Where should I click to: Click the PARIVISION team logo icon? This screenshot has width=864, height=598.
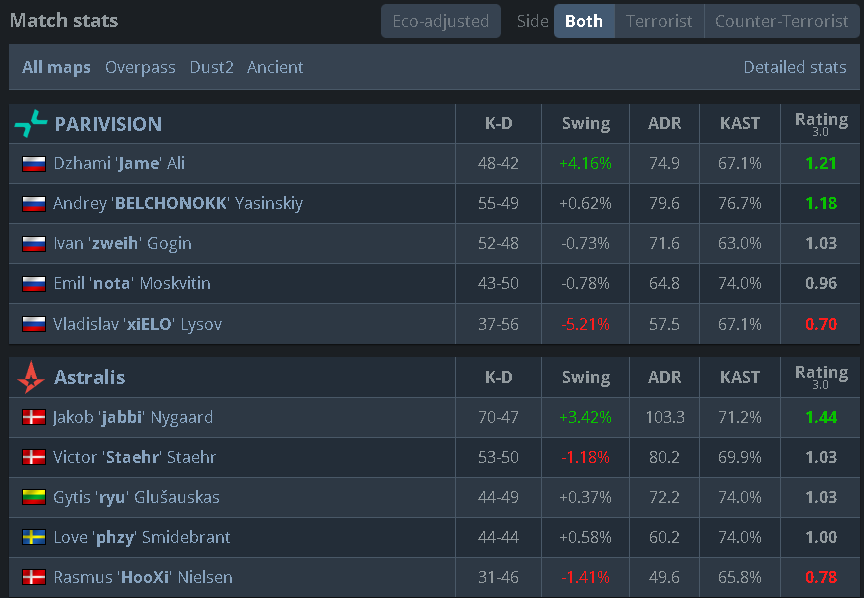pos(31,124)
